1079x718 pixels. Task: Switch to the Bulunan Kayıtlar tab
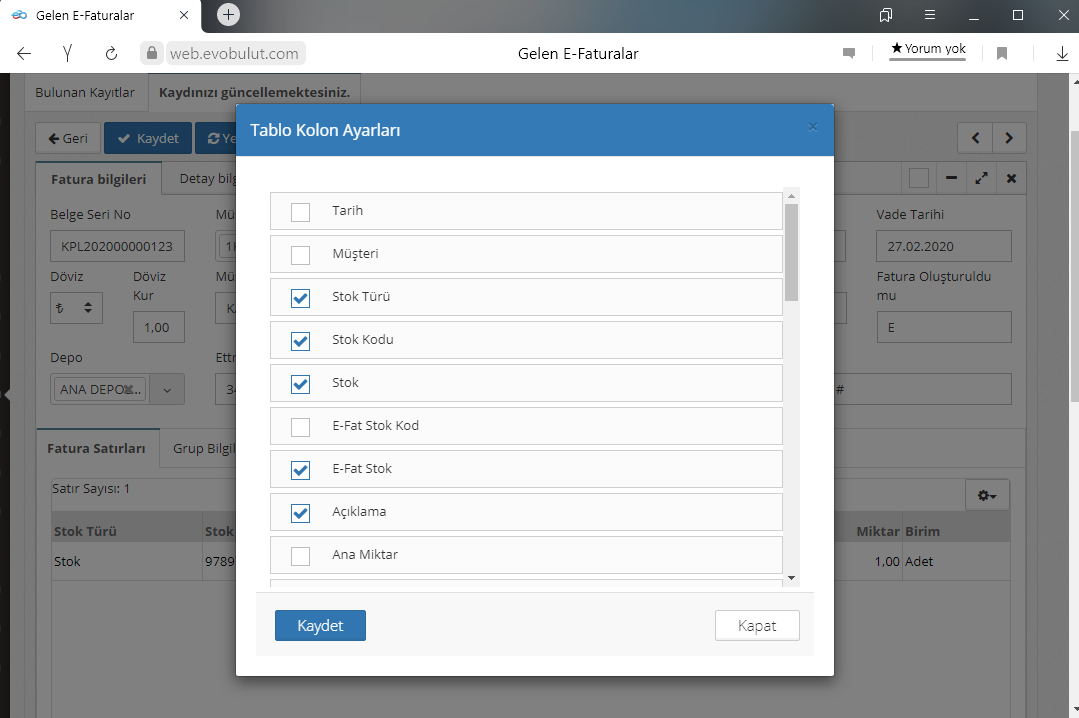click(x=85, y=92)
